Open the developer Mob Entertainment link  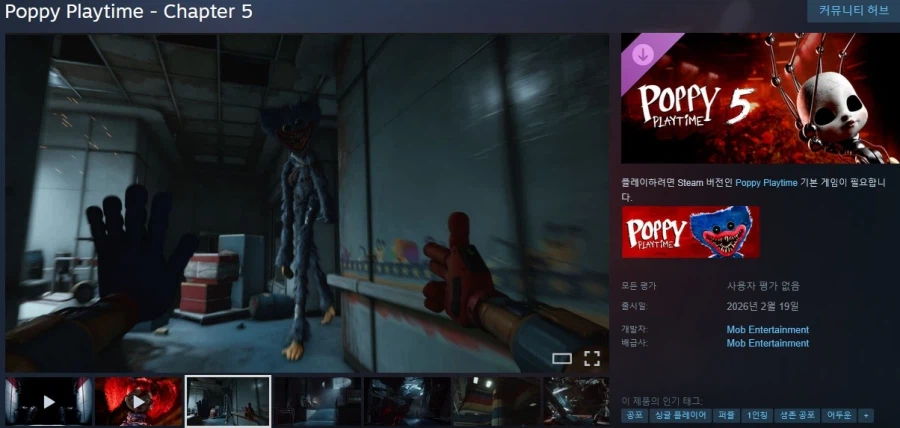tap(767, 330)
